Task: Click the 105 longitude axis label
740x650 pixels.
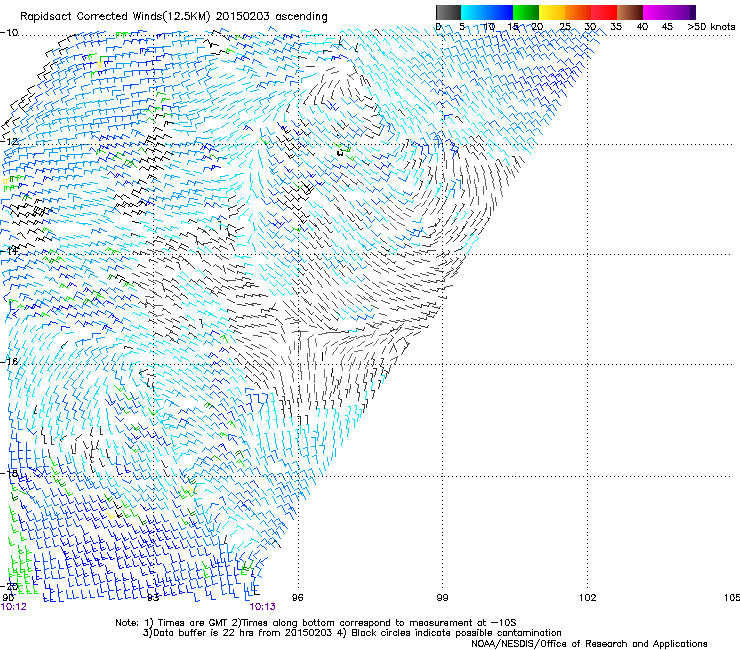Action: point(732,598)
